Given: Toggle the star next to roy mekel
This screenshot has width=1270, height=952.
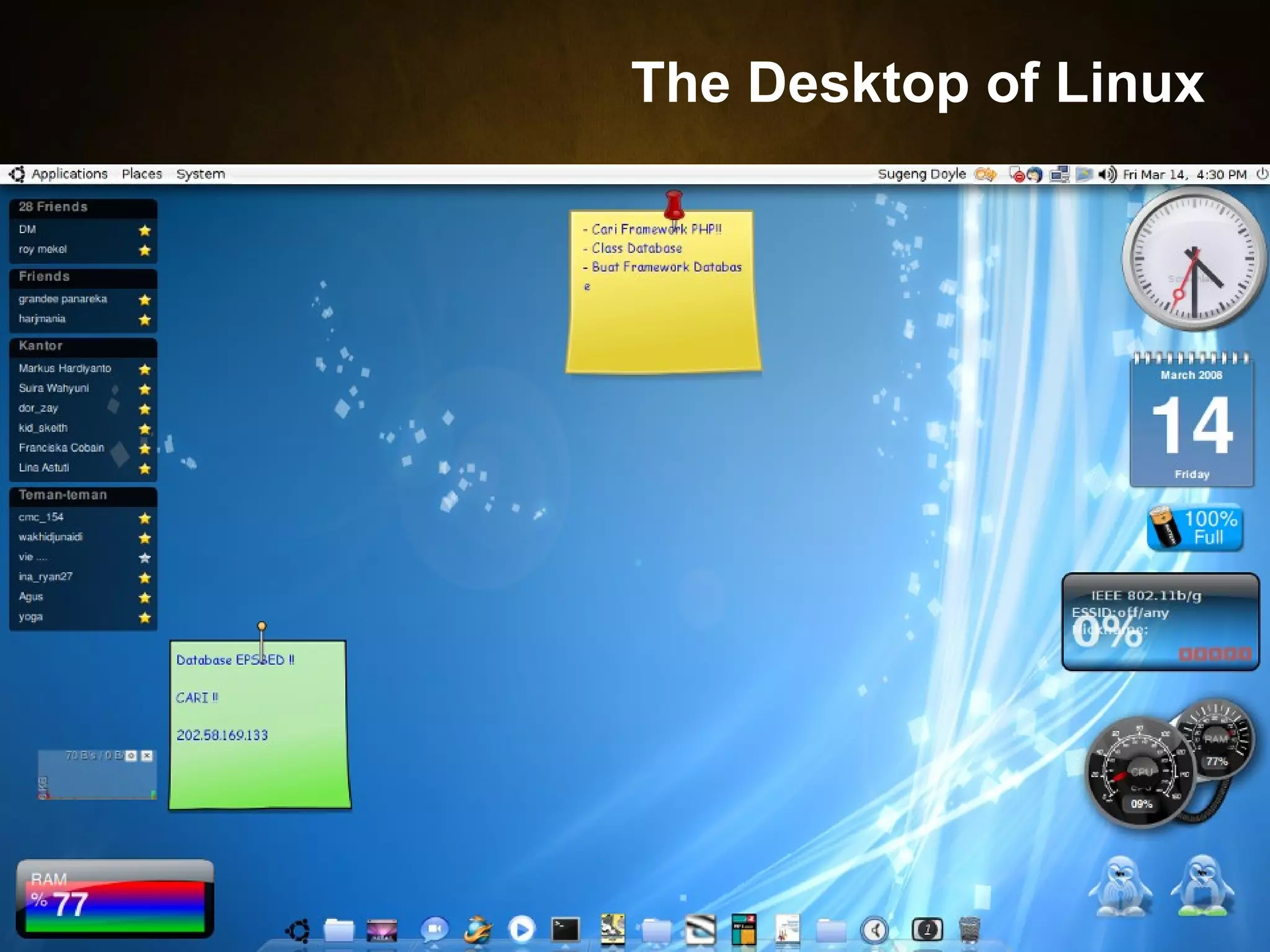Looking at the screenshot, I should (144, 250).
